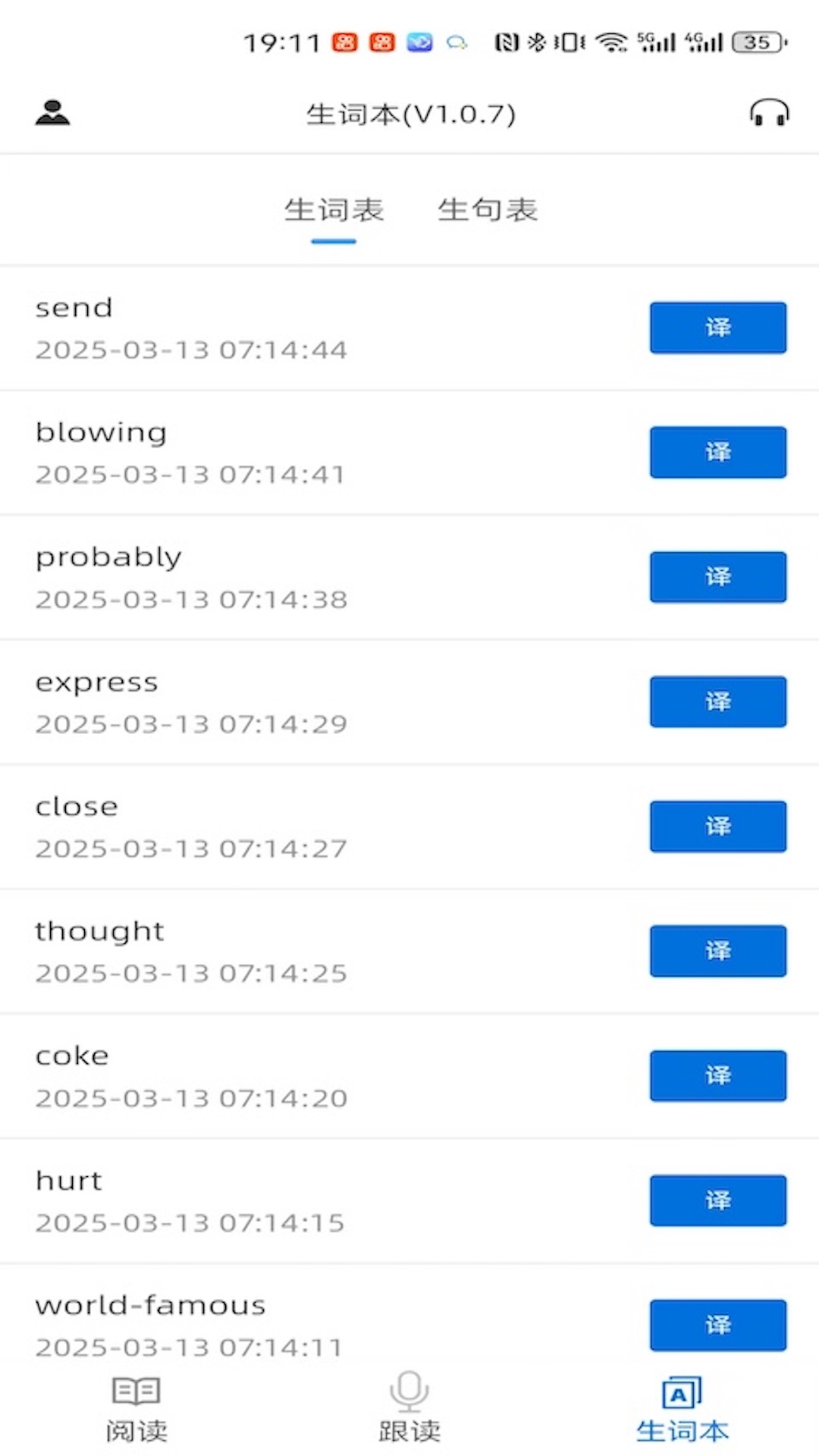Translate the word "express"

click(717, 701)
